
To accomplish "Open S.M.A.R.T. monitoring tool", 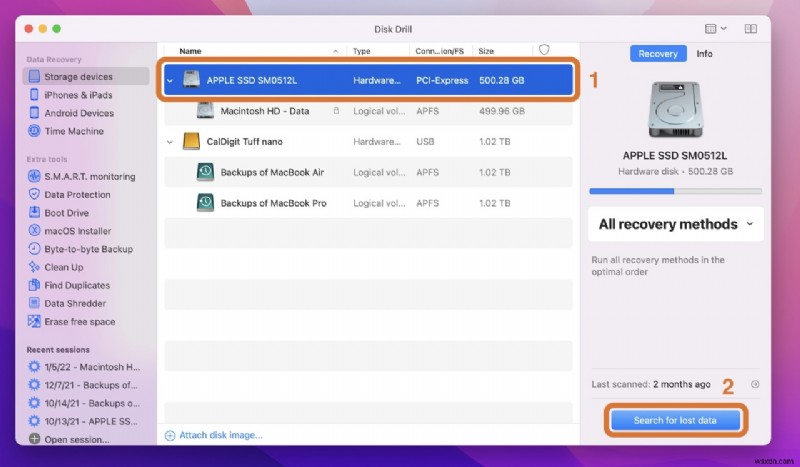I will 82,177.
